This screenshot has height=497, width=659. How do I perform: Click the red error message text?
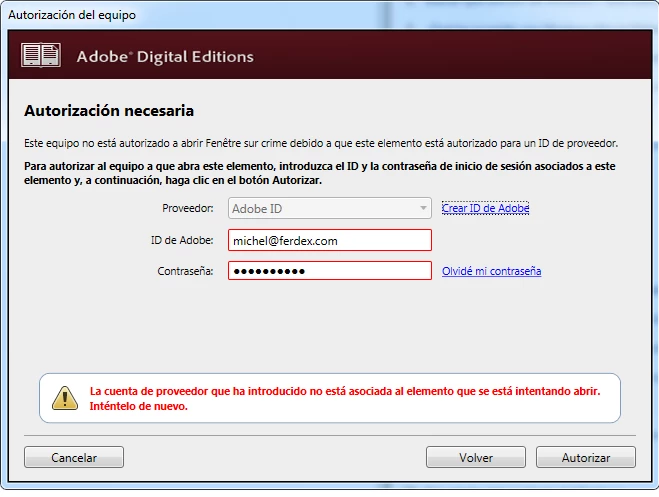coord(345,398)
